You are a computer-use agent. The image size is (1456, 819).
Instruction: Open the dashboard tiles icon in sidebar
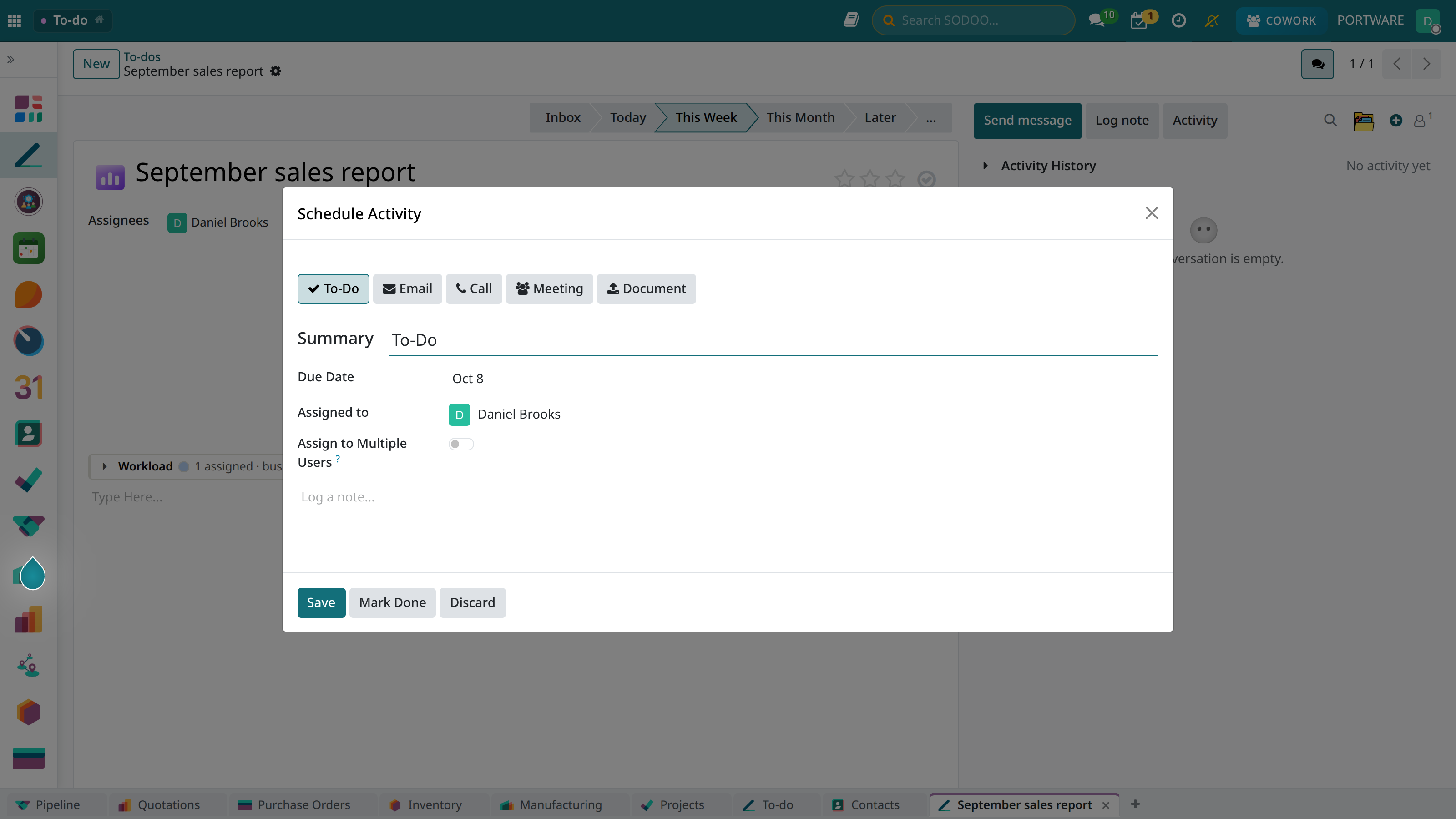click(x=28, y=109)
